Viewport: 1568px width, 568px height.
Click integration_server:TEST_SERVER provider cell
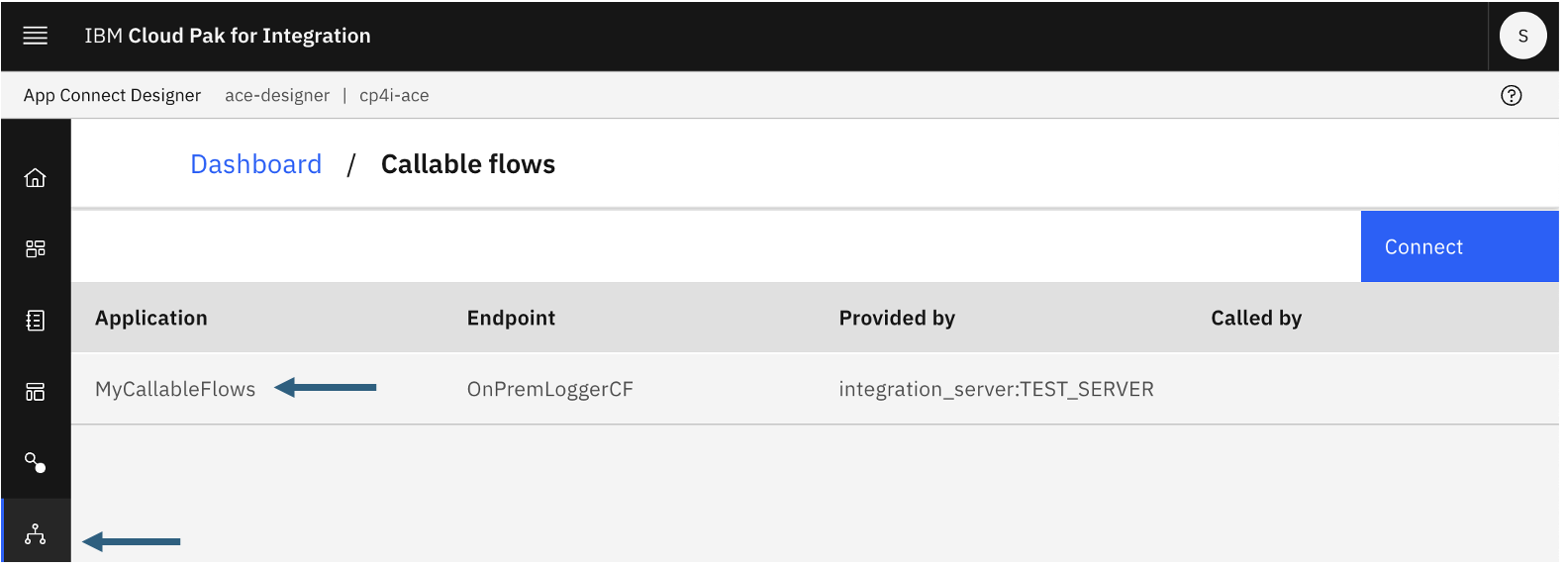coord(996,389)
